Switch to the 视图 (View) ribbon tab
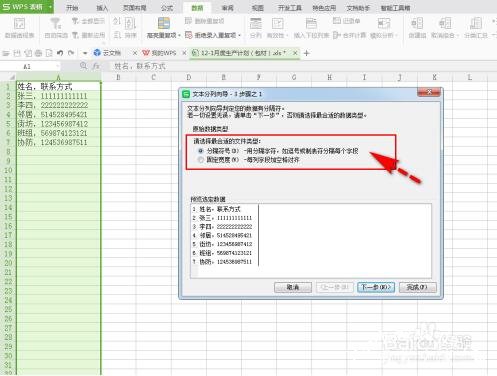Viewport: 497px width, 376px height. point(258,8)
